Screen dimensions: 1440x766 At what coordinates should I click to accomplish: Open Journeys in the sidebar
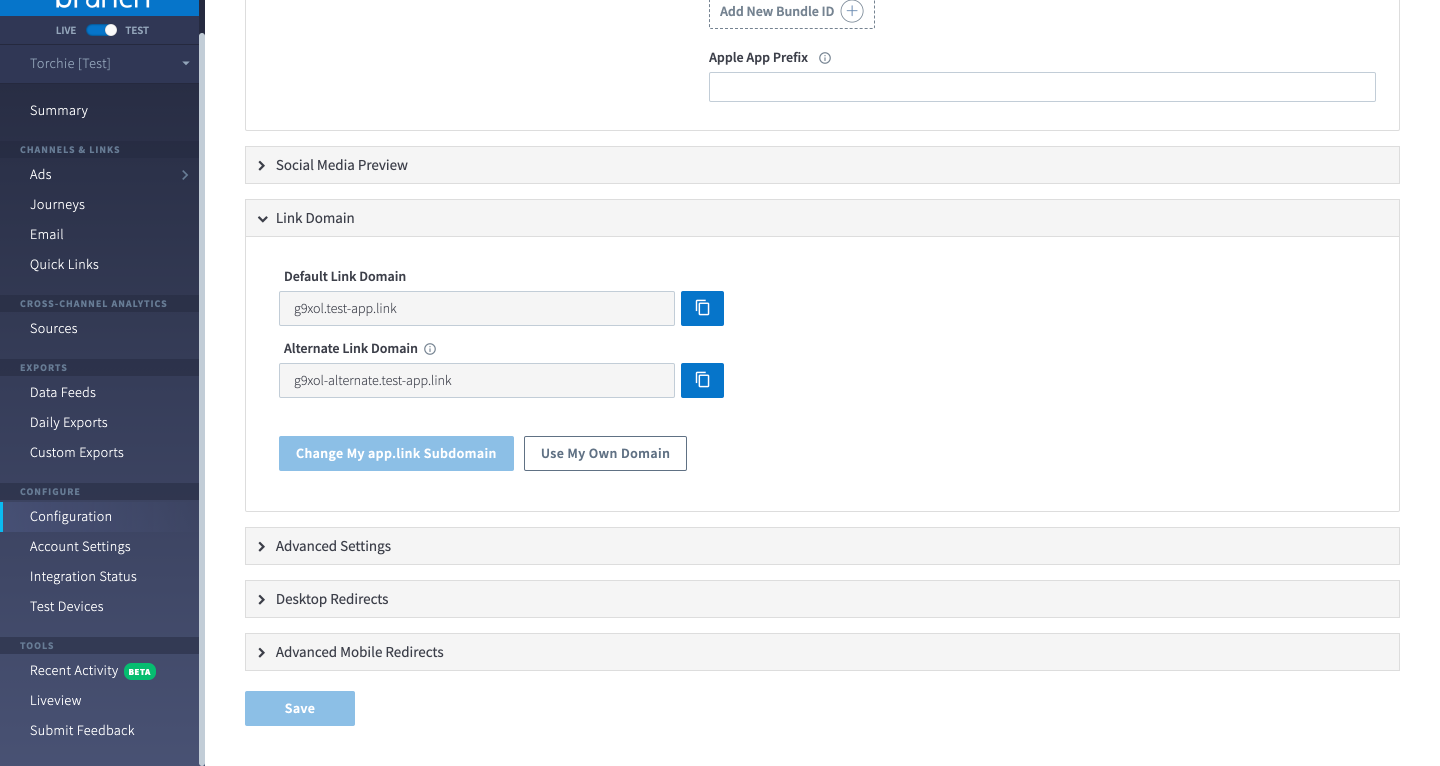coord(57,204)
